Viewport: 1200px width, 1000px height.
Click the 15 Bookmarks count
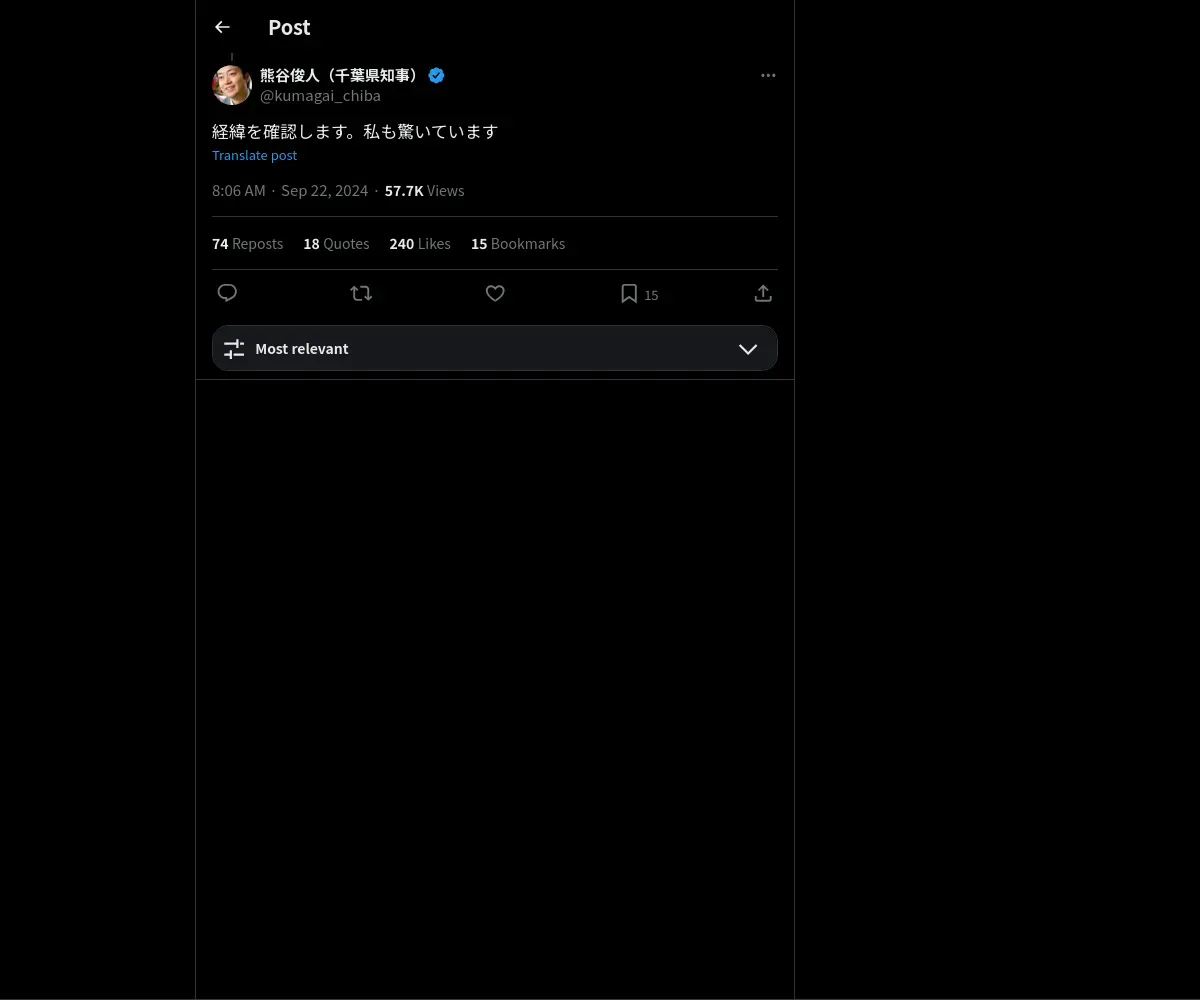click(x=518, y=244)
